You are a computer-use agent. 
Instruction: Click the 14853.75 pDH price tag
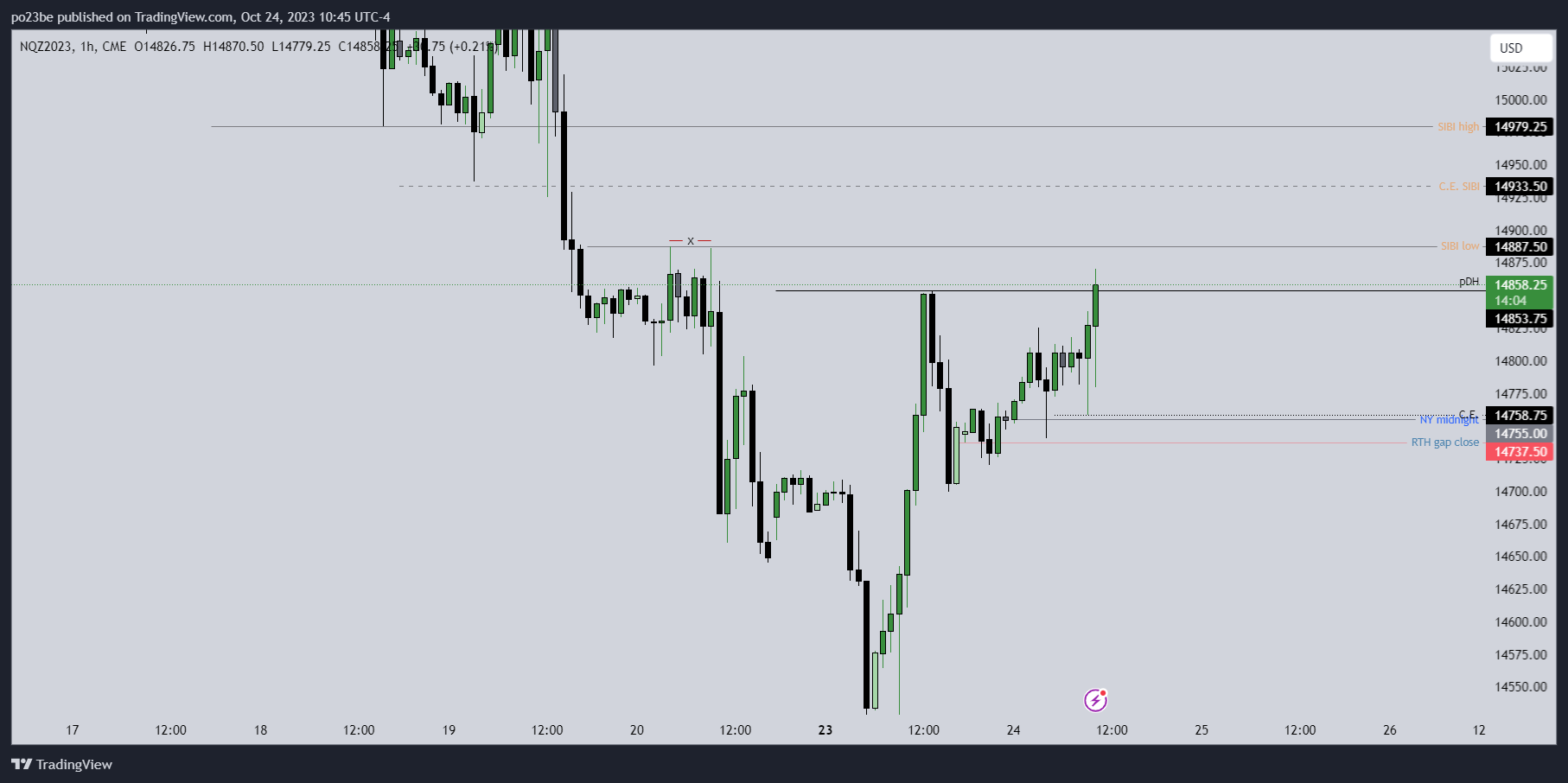[1520, 319]
